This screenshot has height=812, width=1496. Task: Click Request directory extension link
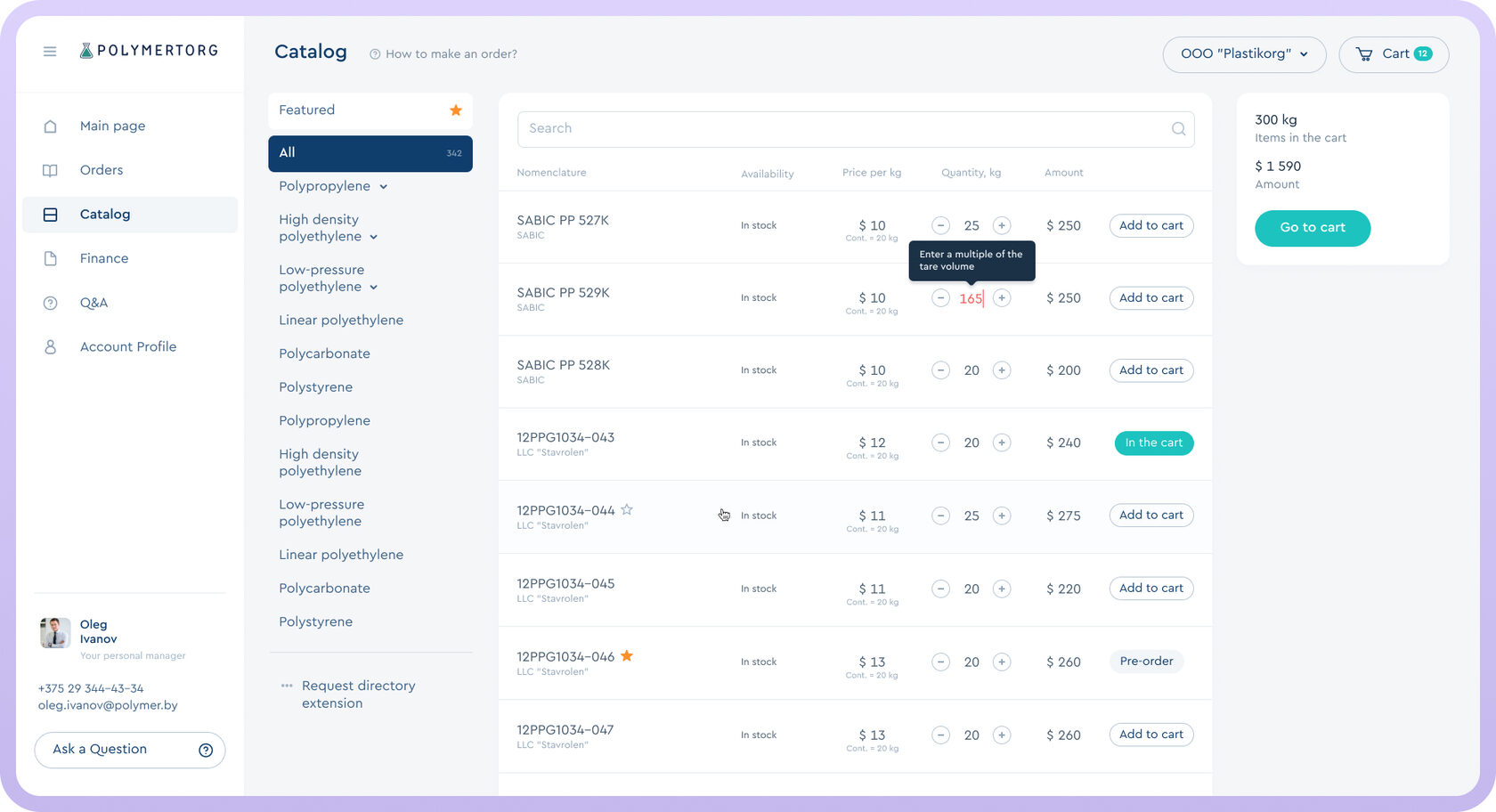358,694
